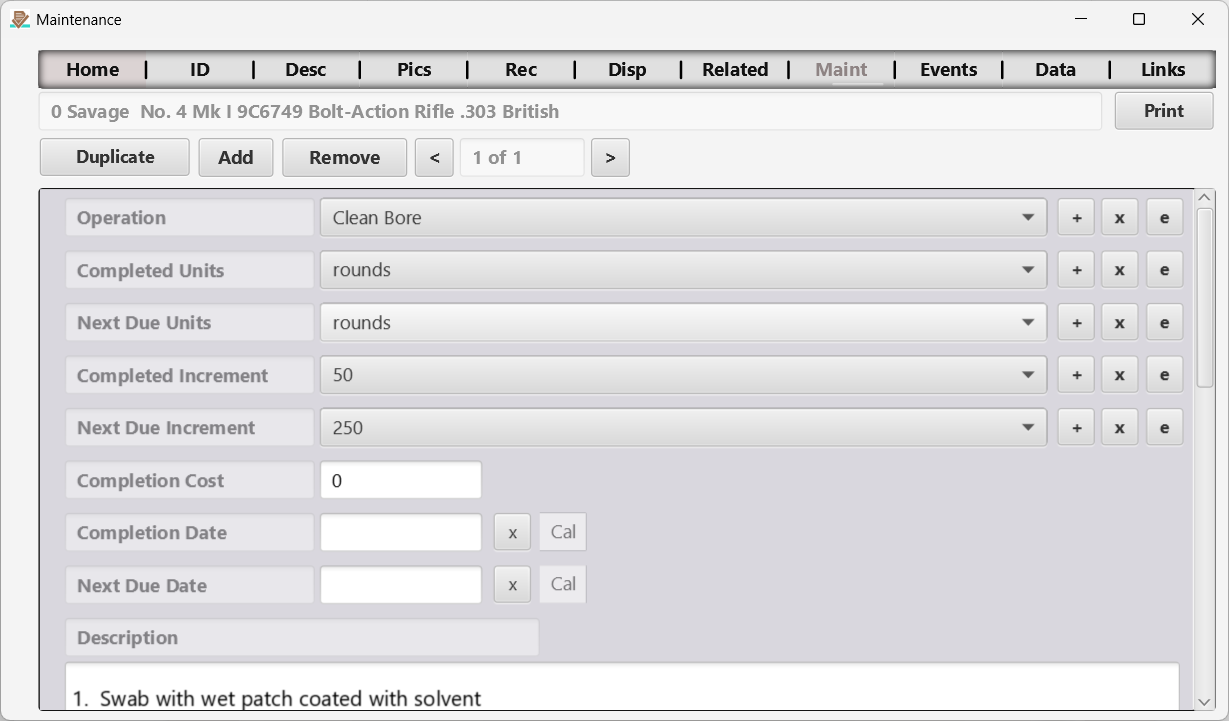Switch to the Pics tab
The image size is (1229, 721).
coord(414,69)
